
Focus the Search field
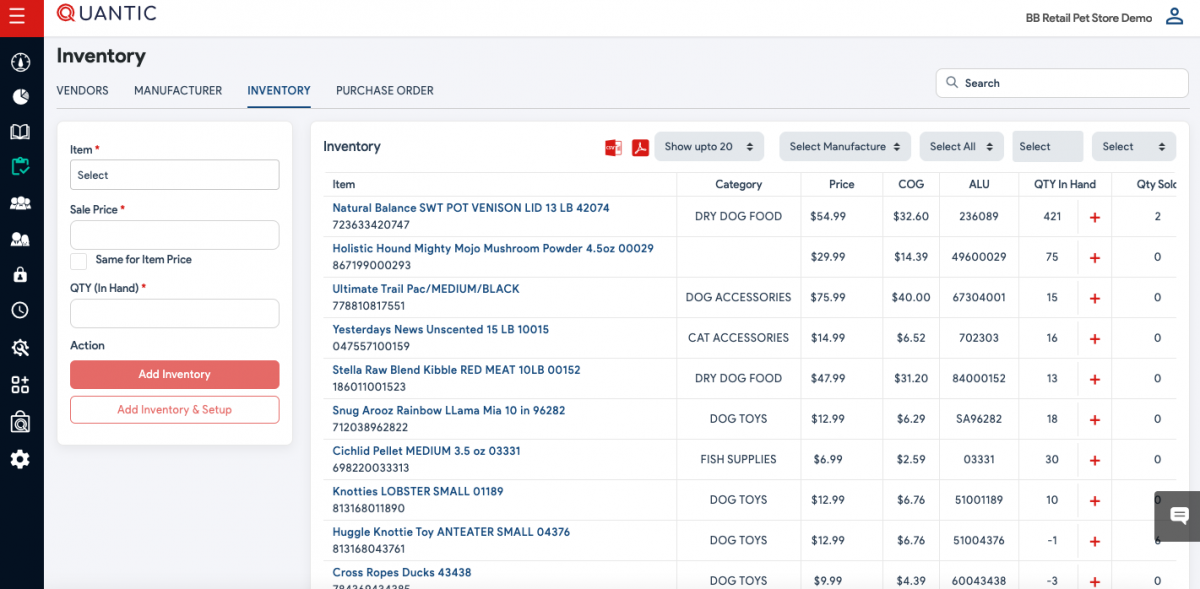(x=1062, y=83)
